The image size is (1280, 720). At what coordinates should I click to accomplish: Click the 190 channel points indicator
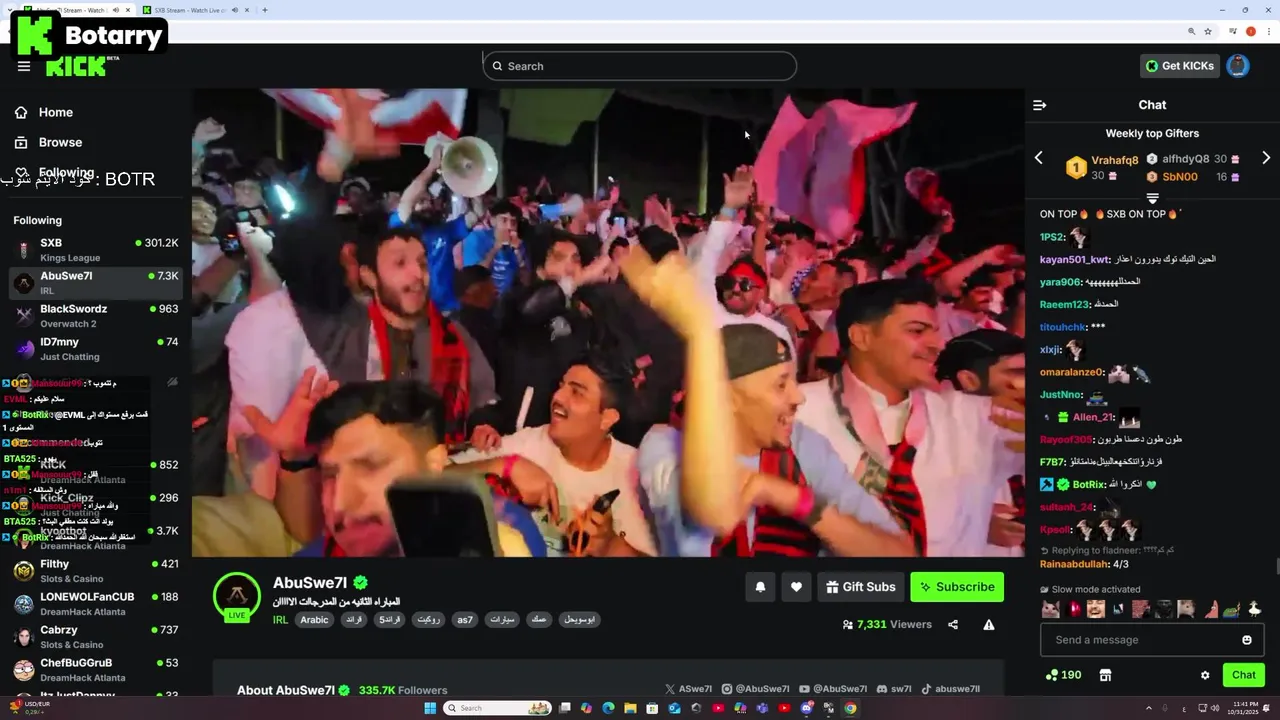point(1063,675)
